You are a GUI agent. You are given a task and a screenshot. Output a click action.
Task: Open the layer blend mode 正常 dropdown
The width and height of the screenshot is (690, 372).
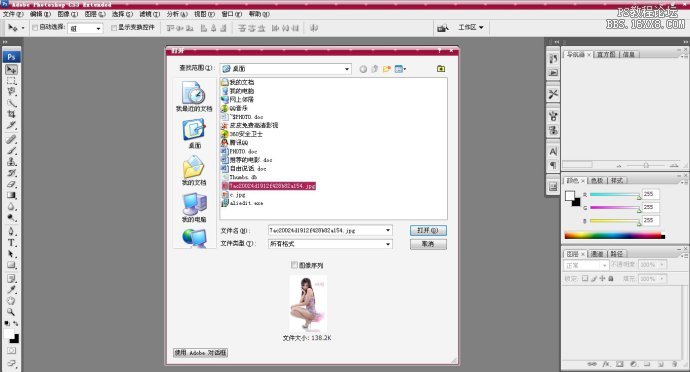point(586,265)
